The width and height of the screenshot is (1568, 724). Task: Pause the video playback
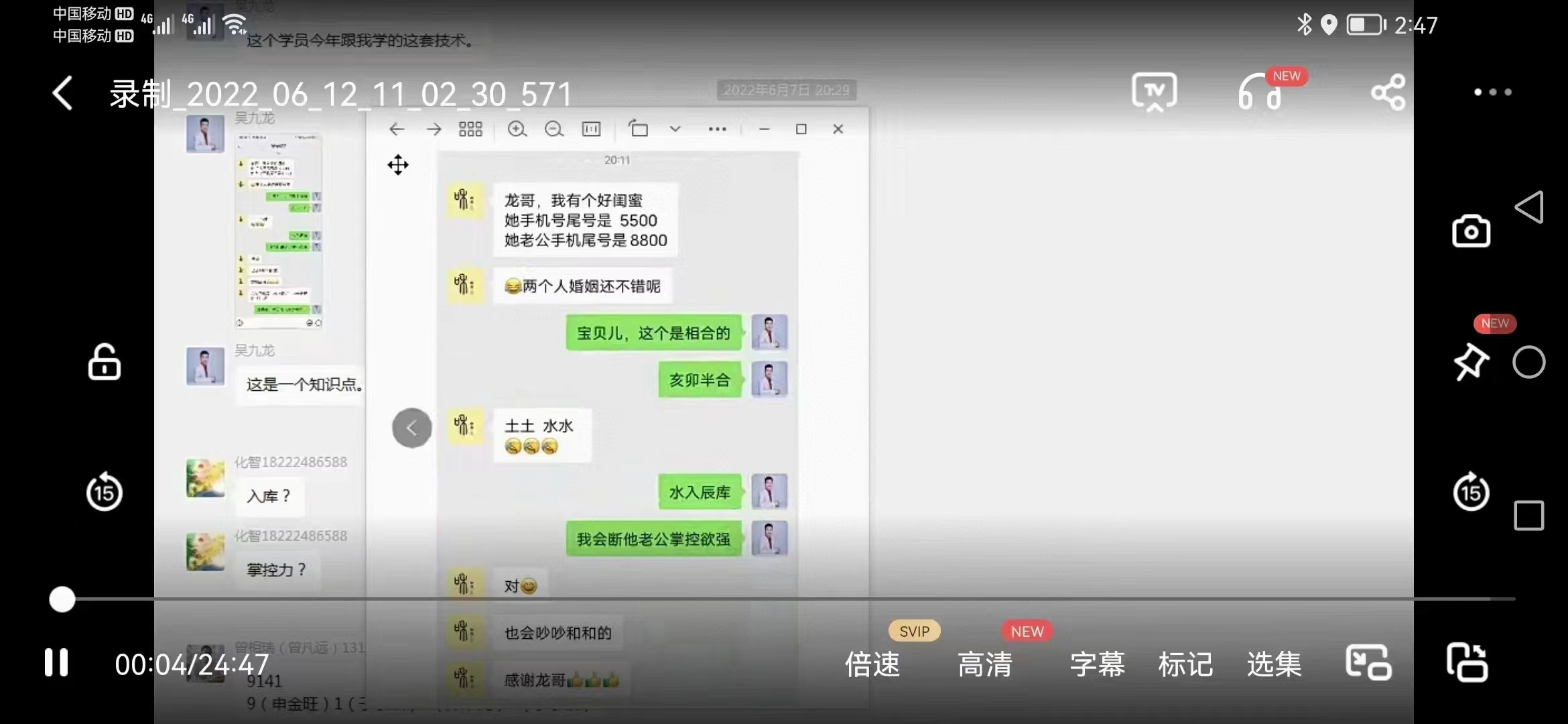pyautogui.click(x=56, y=662)
